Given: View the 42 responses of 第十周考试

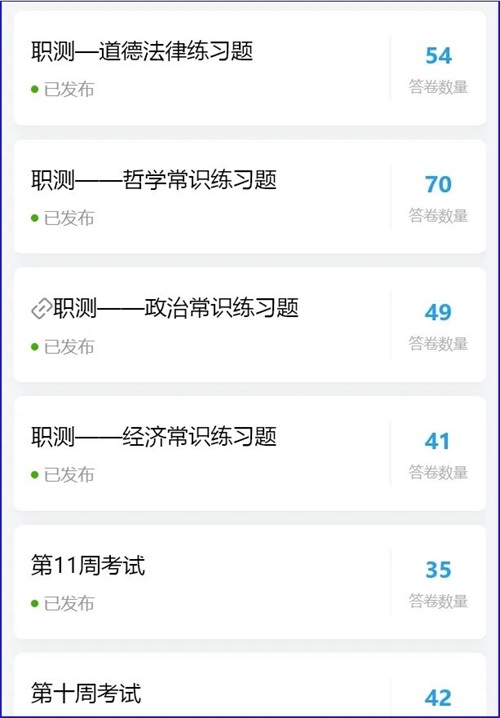Looking at the screenshot, I should [439, 698].
